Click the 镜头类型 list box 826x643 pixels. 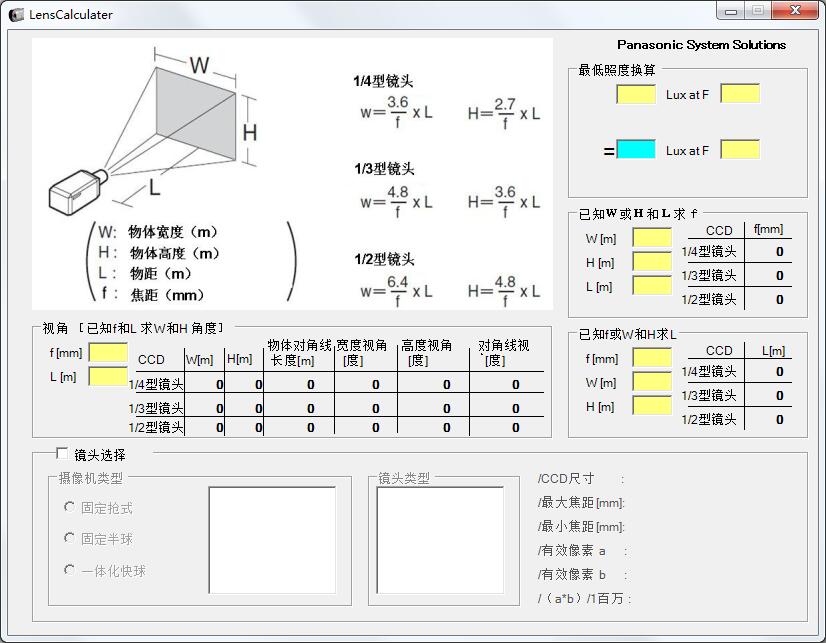click(440, 540)
